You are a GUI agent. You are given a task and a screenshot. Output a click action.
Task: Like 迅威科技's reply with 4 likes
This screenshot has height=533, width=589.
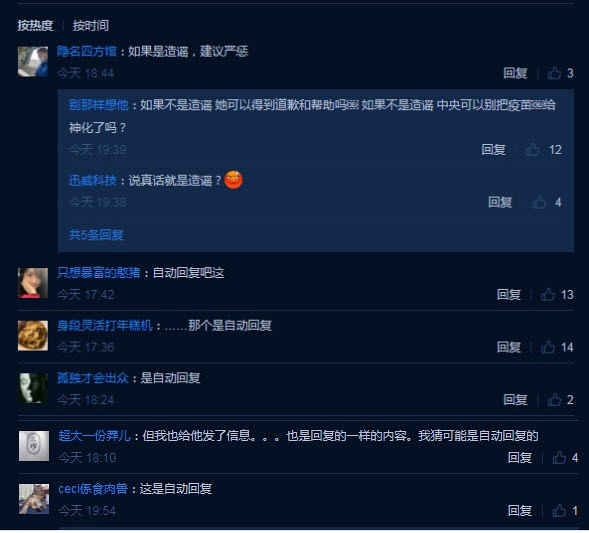pos(539,202)
